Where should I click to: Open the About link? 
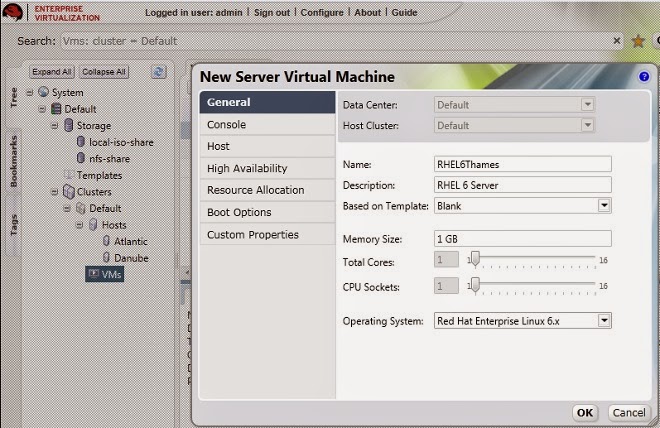[367, 13]
